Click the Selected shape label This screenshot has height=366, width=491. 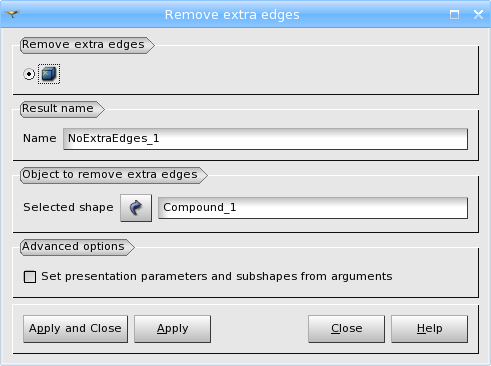(68, 207)
